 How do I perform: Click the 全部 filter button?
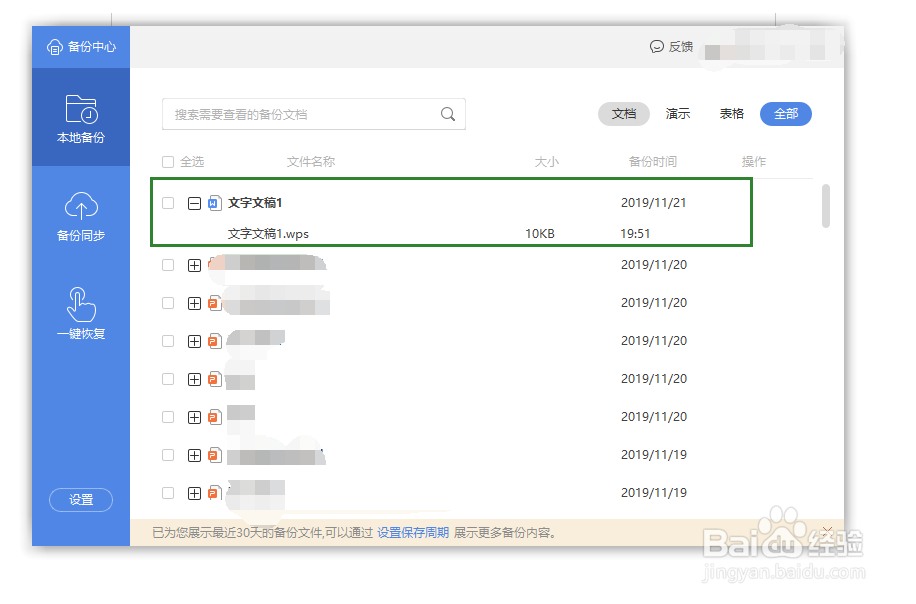tap(785, 114)
